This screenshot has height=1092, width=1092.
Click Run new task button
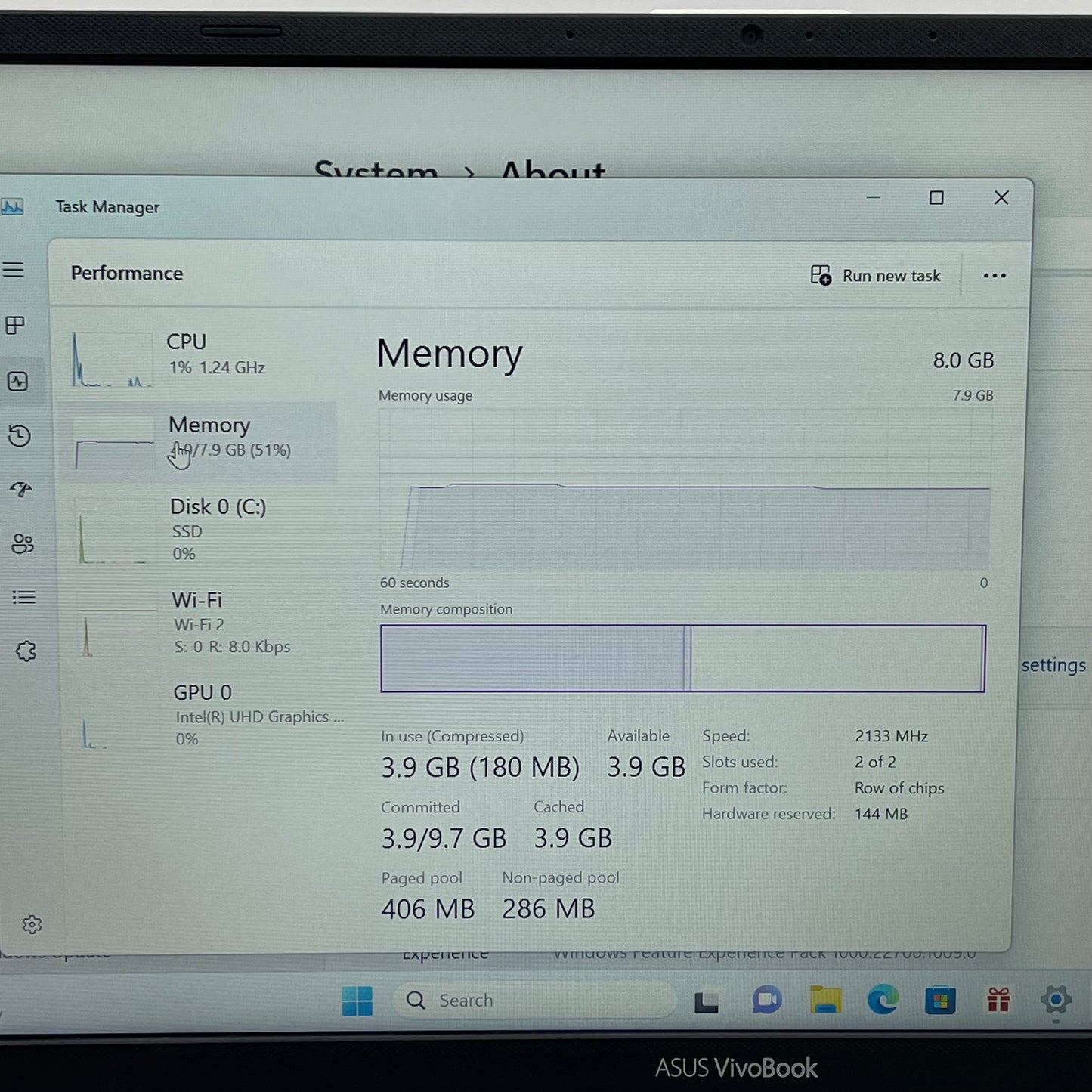click(875, 276)
